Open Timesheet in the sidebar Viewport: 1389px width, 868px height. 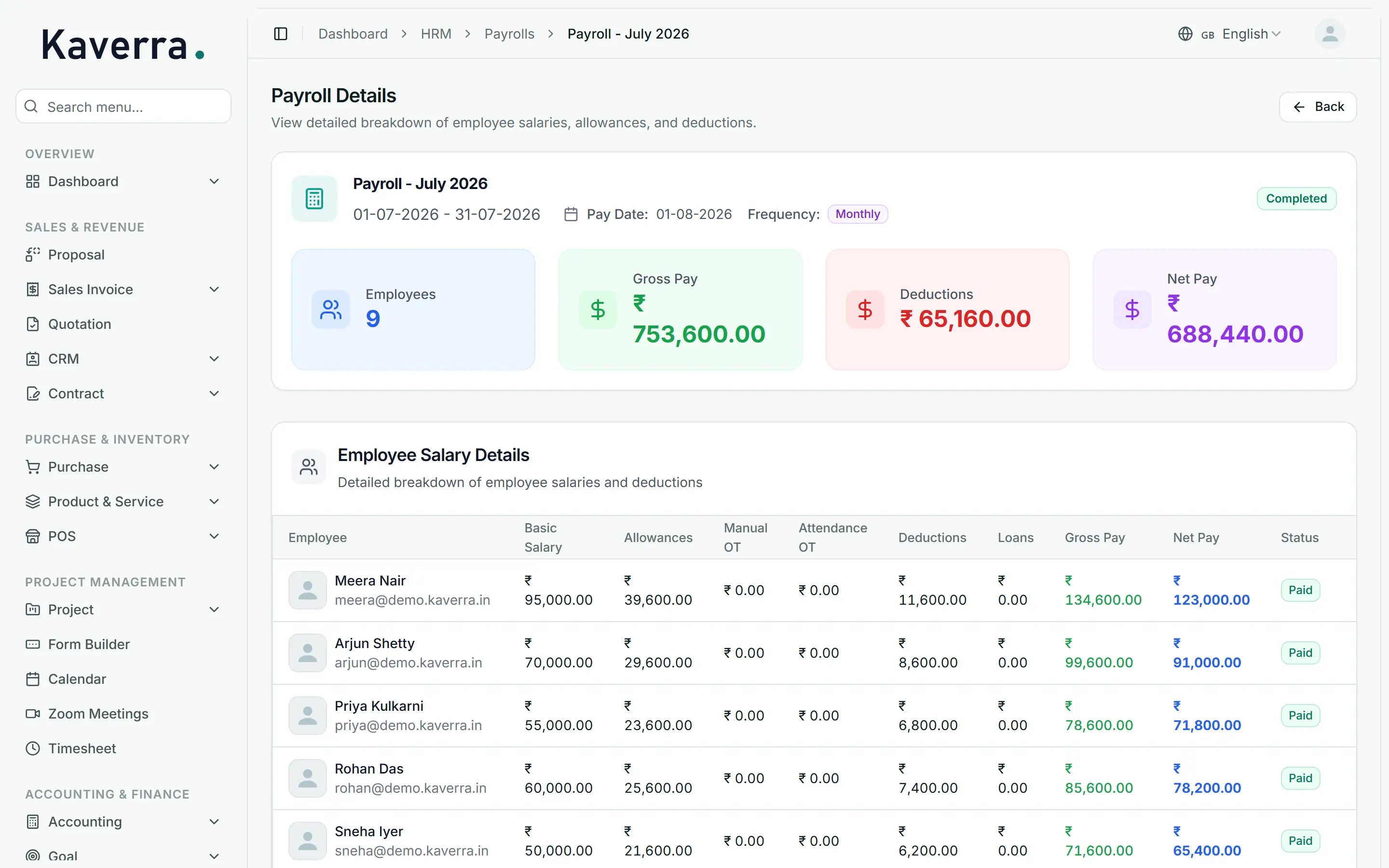pyautogui.click(x=123, y=748)
